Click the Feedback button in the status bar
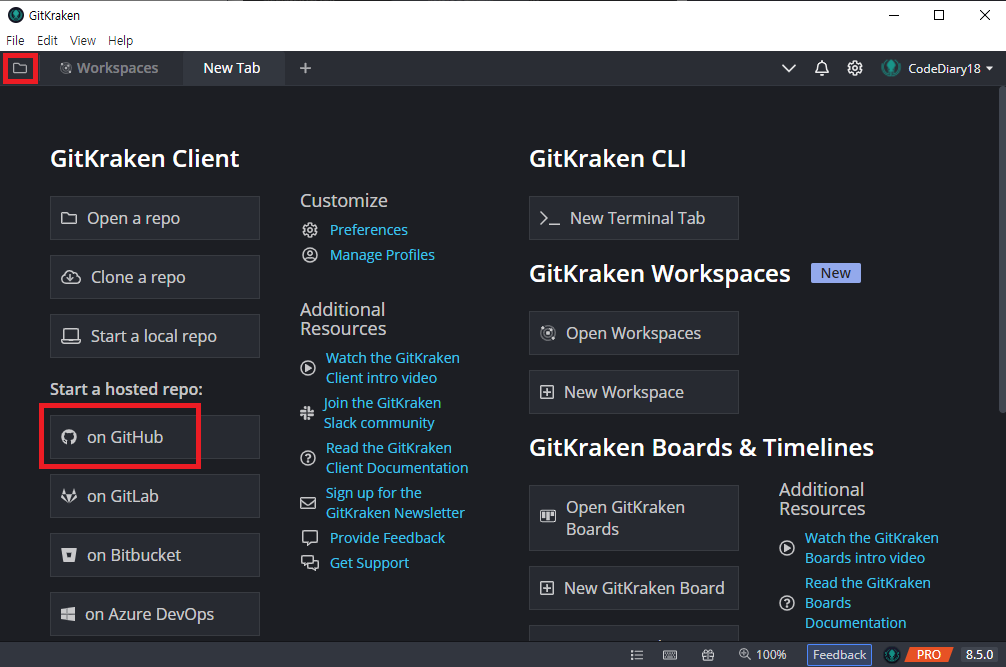Screen dimensions: 1006x667 839,654
